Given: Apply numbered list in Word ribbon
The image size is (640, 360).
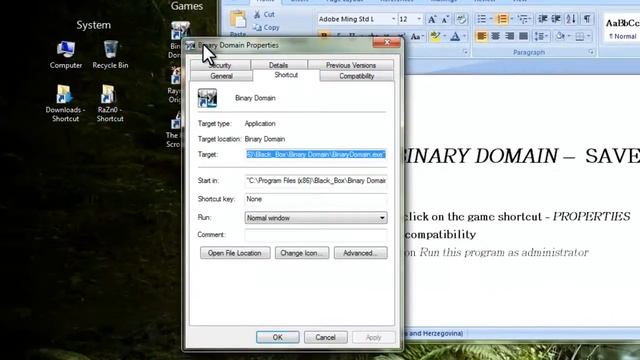Looking at the screenshot, I should click(x=502, y=19).
